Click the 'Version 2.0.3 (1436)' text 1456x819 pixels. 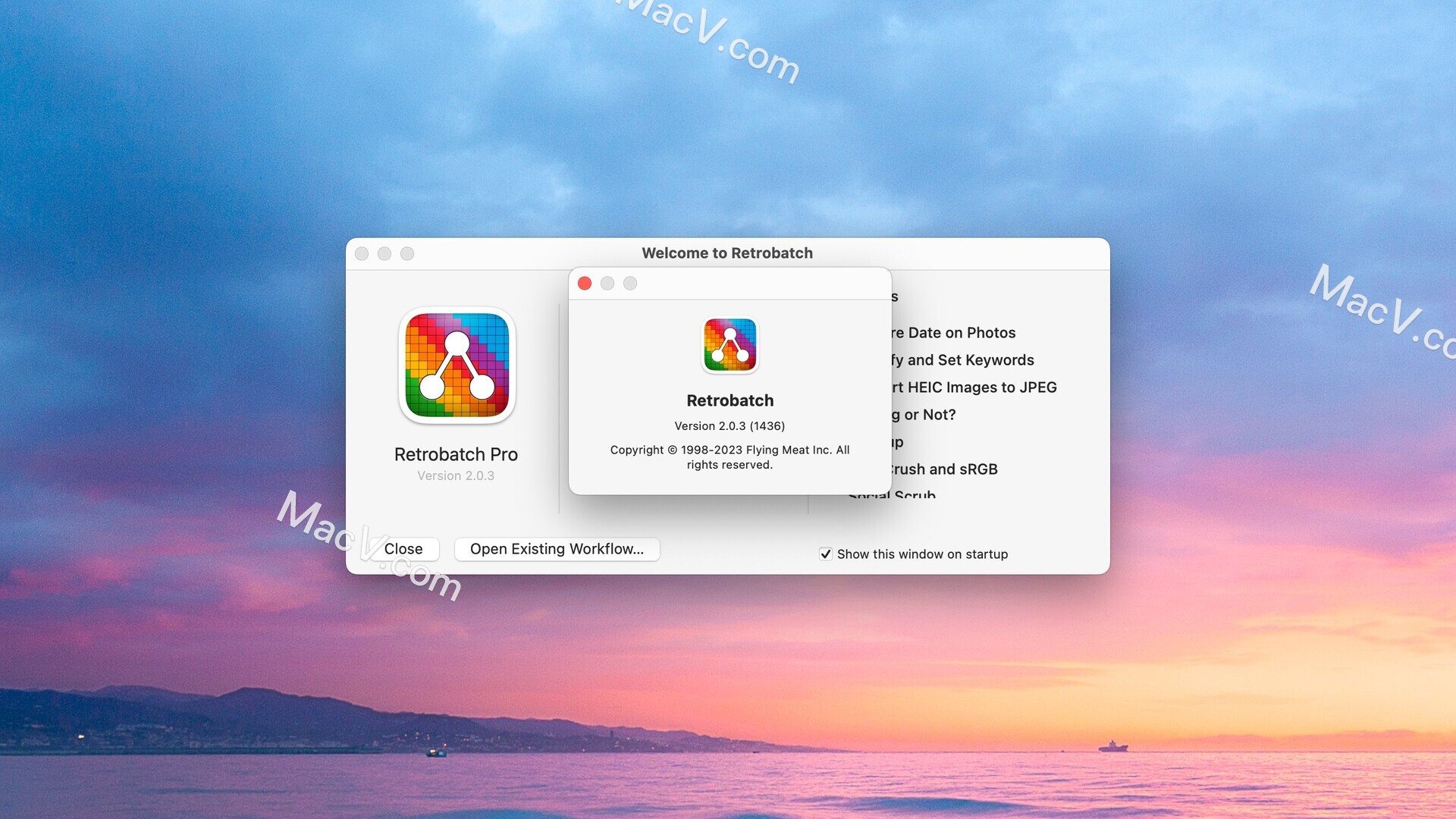pyautogui.click(x=730, y=426)
